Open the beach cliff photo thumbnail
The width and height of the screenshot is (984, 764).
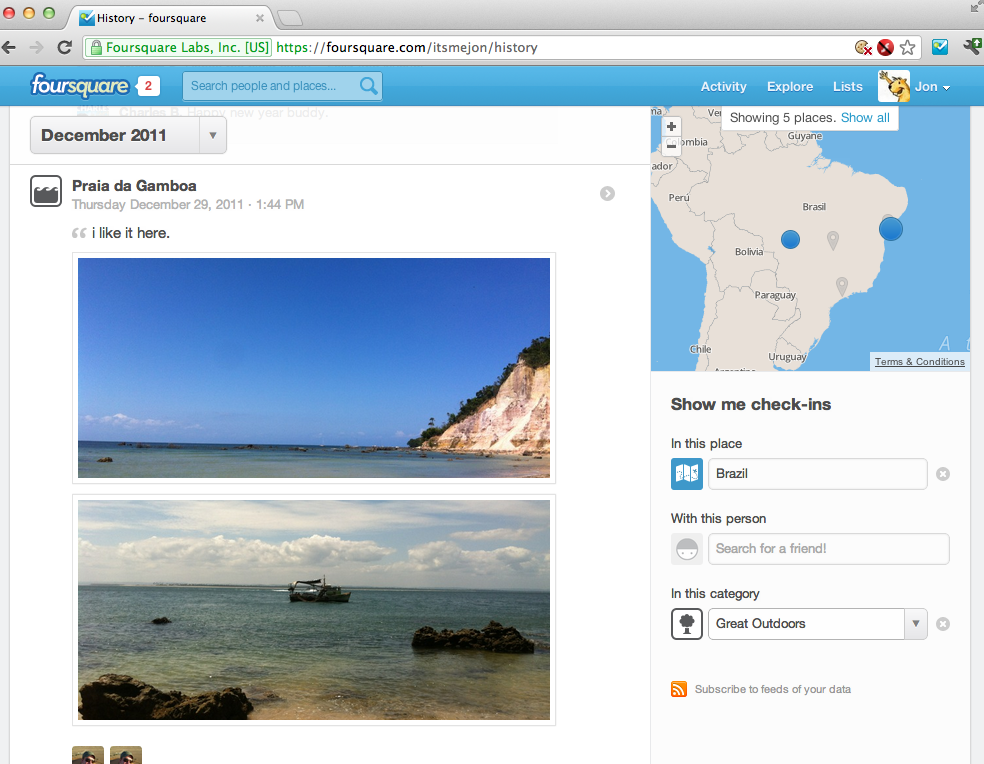(x=314, y=368)
